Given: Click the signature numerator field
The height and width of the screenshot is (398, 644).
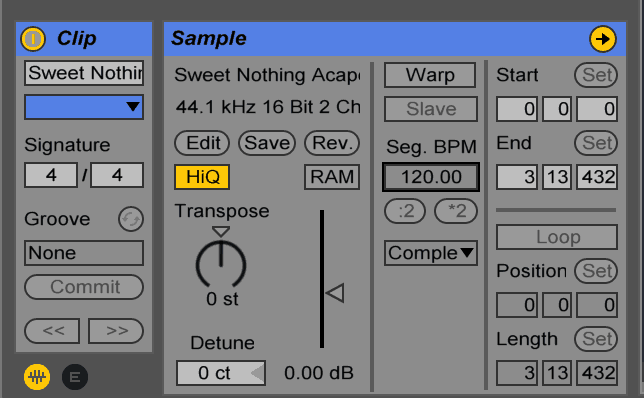Looking at the screenshot, I should (51, 175).
